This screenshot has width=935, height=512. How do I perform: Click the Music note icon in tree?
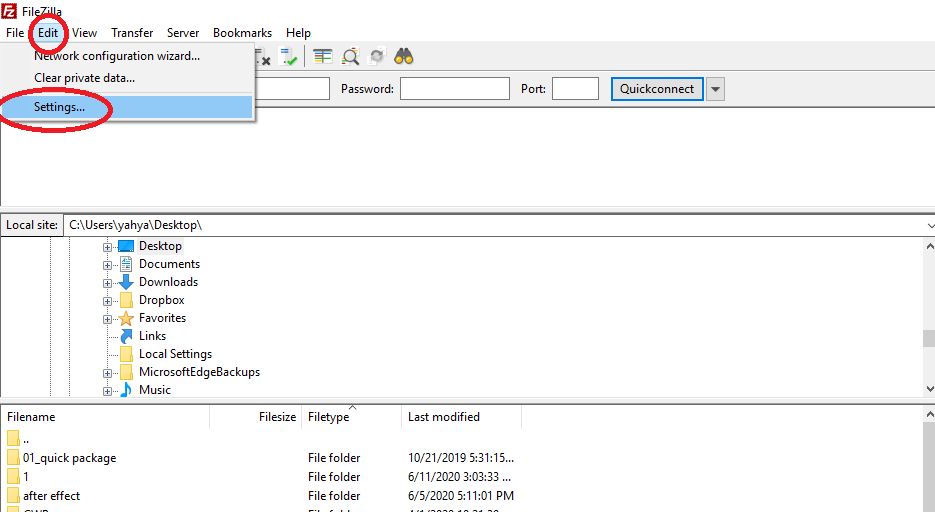click(x=126, y=390)
